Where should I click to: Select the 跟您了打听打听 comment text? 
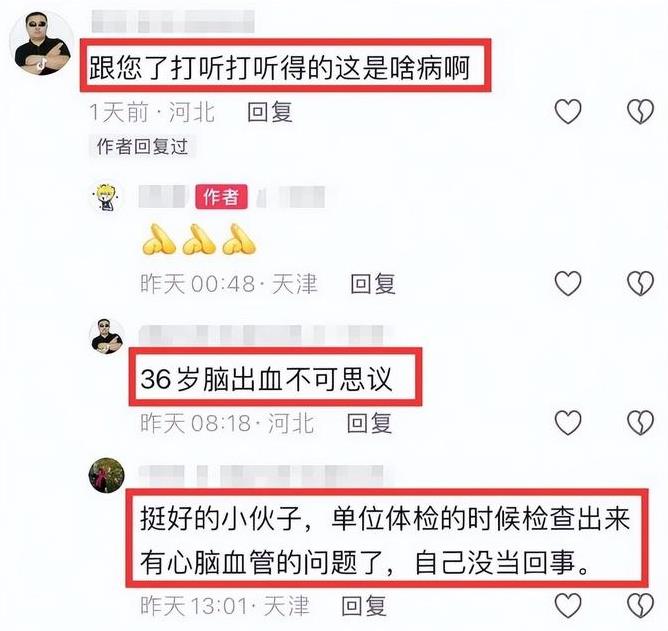tap(279, 68)
